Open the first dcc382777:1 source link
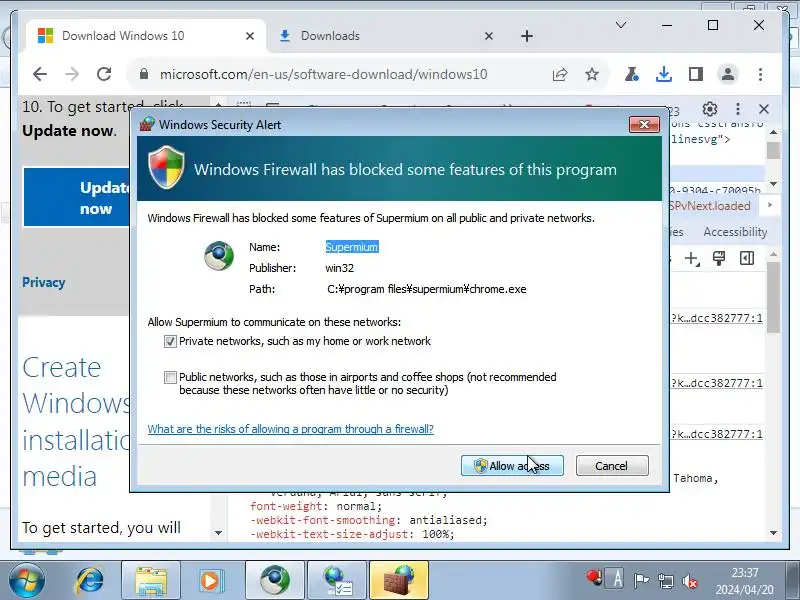The height and width of the screenshot is (600, 800). [x=717, y=318]
